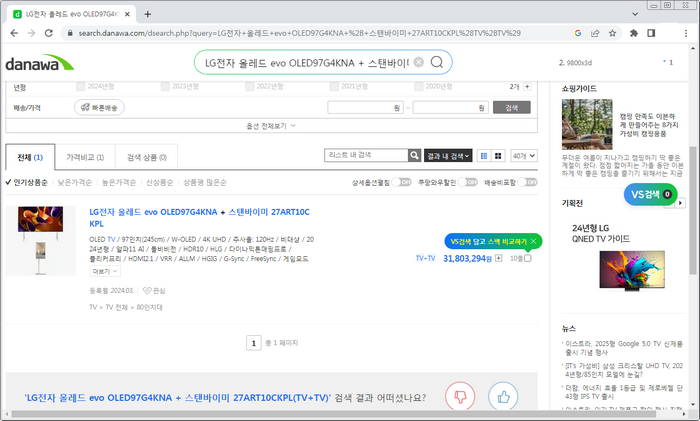
Task: Click the list search magnifier button
Action: pos(415,155)
